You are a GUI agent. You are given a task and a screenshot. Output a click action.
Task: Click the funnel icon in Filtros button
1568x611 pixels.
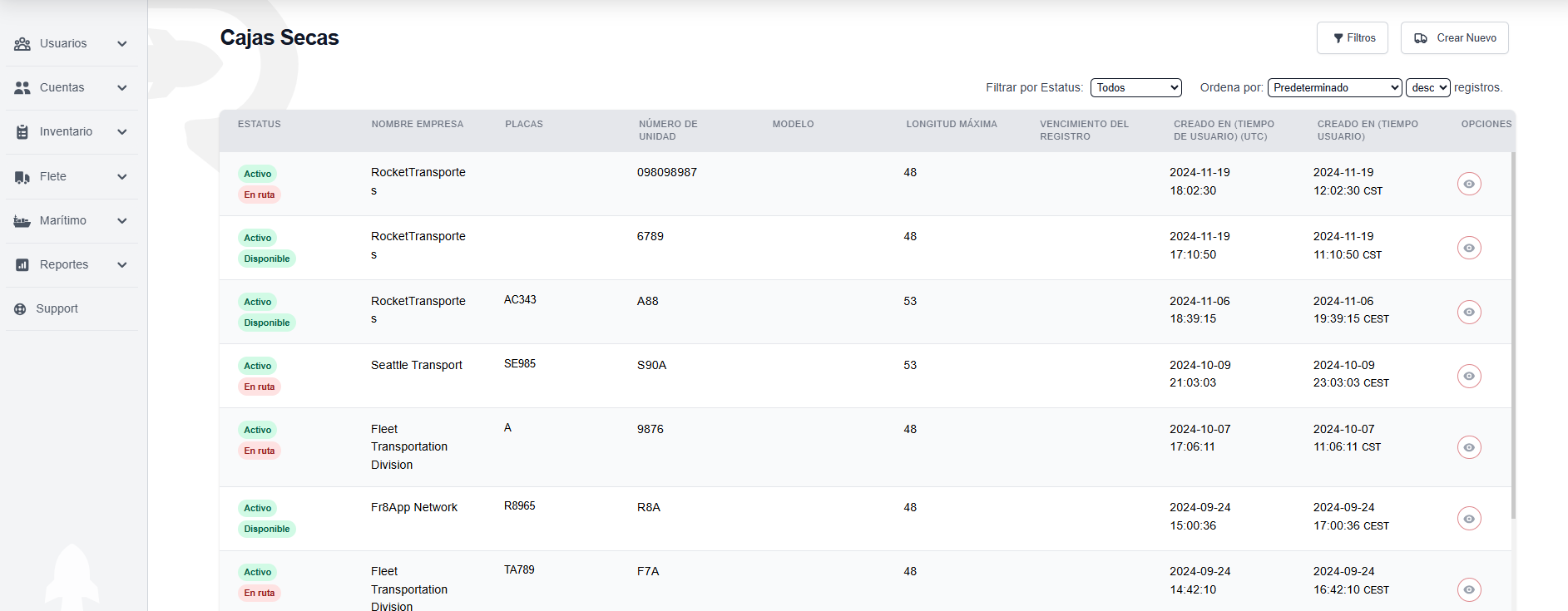point(1338,38)
